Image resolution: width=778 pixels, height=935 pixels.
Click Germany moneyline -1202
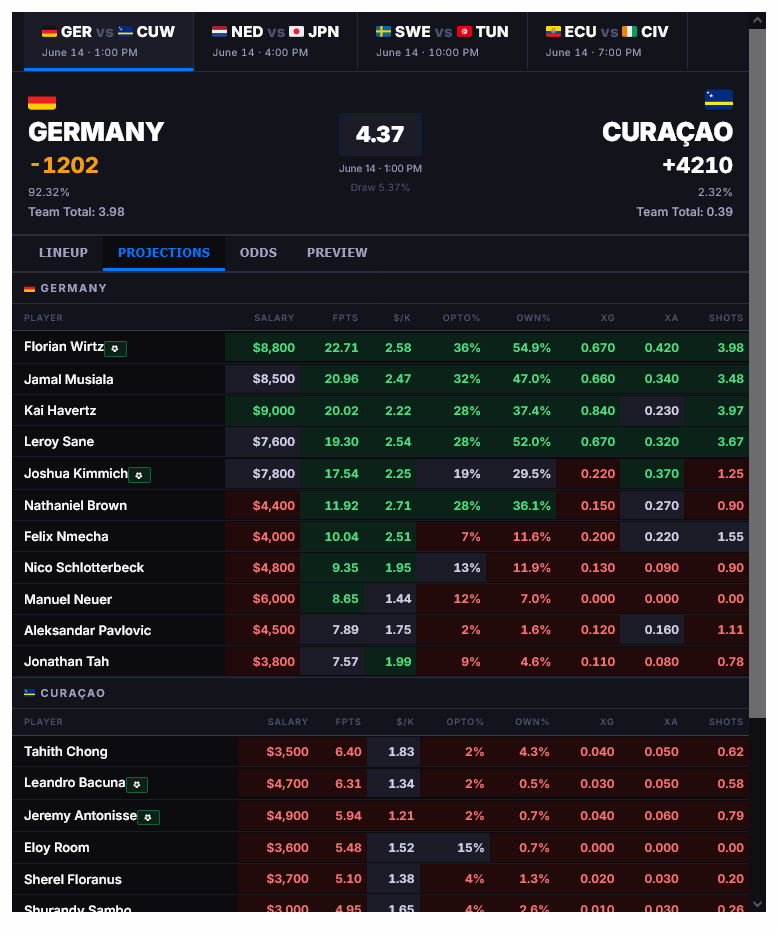tap(64, 165)
